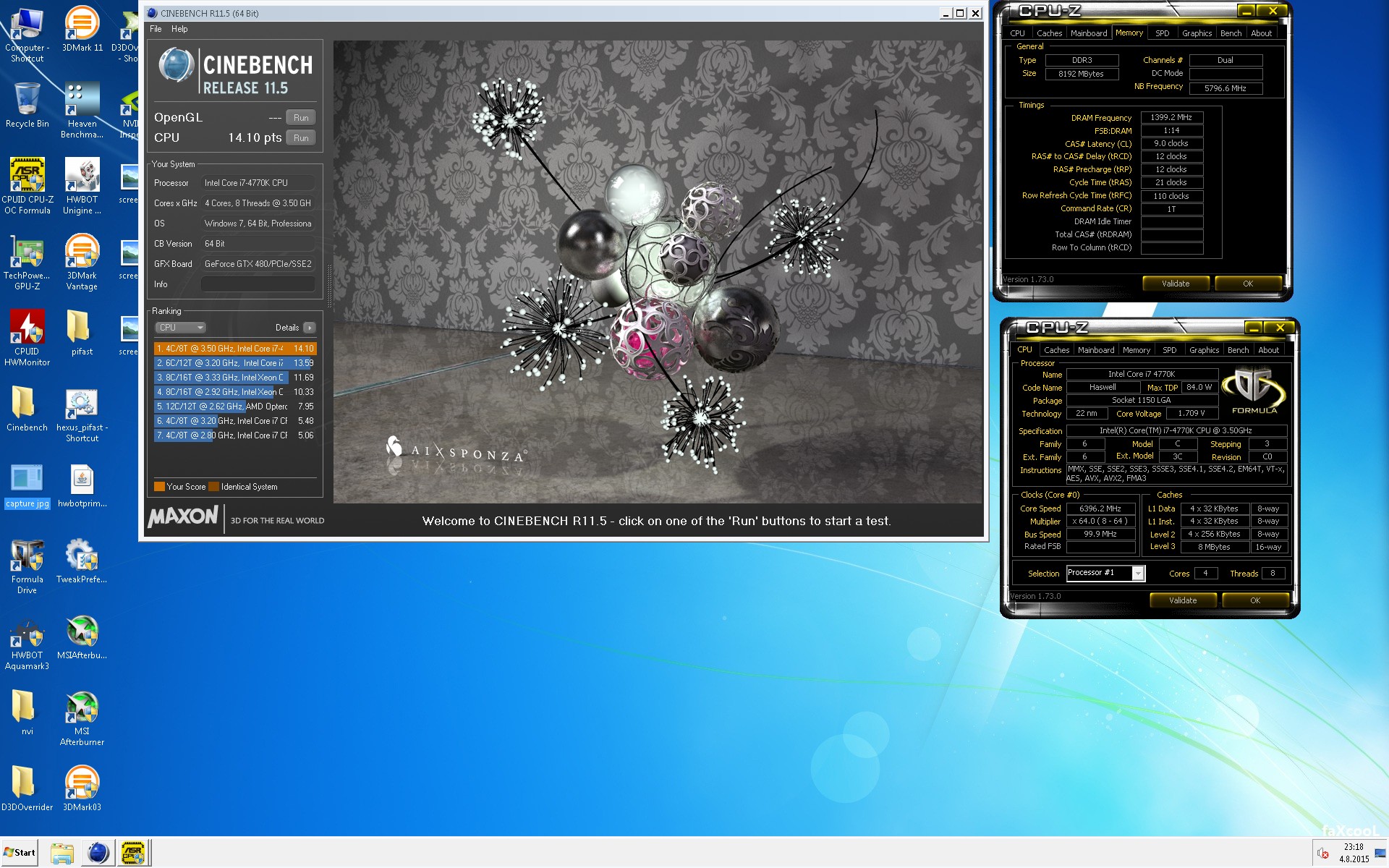
Task: Open the File menu in Cinebench
Action: pyautogui.click(x=156, y=29)
